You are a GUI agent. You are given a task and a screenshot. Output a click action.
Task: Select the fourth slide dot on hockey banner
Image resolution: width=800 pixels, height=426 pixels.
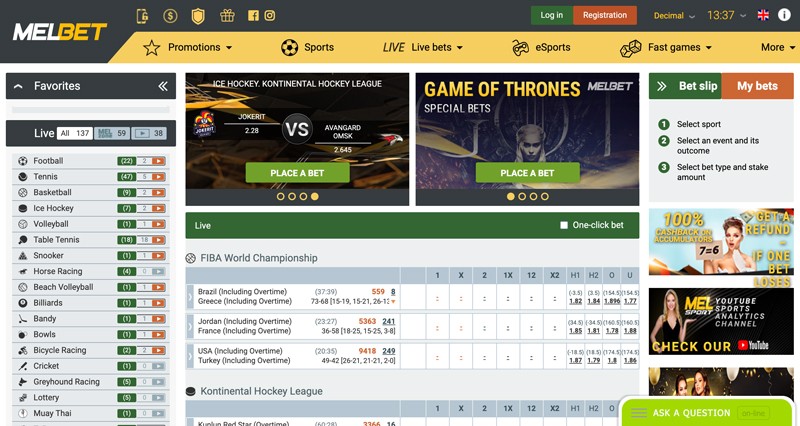pyautogui.click(x=315, y=196)
